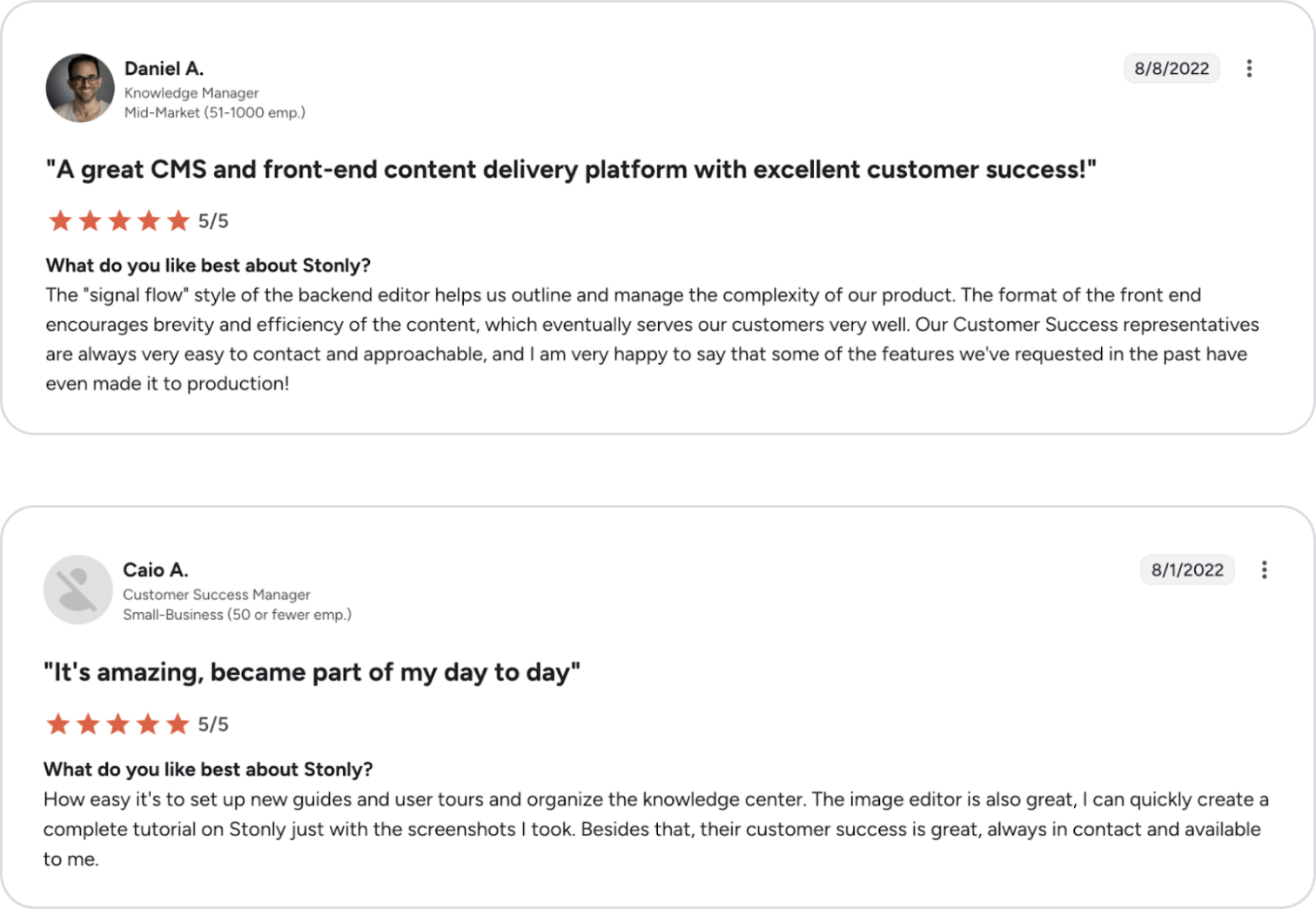Click the first star in Daniel A.'s rating

point(60,220)
